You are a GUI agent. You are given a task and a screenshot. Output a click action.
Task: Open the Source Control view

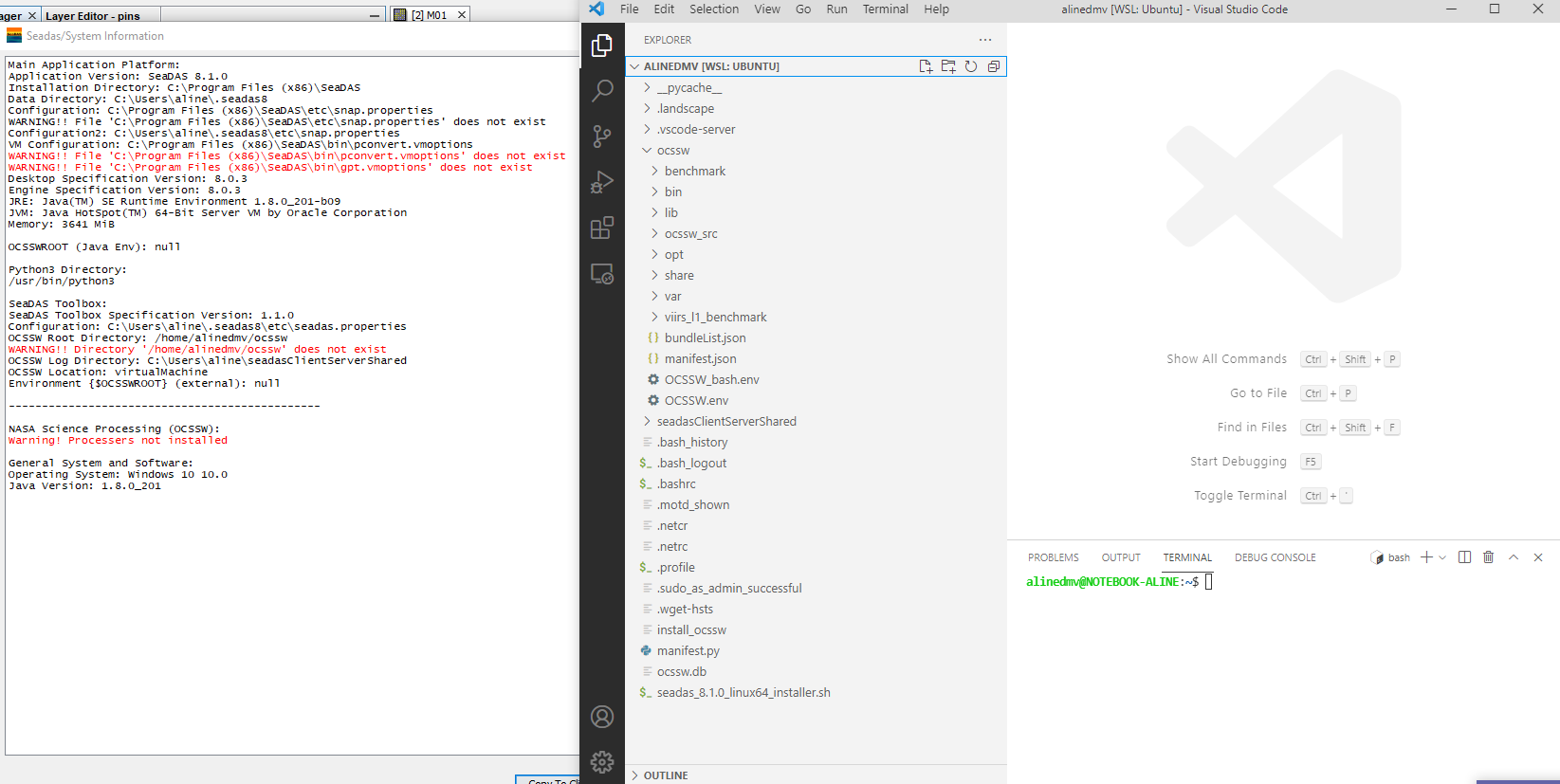[x=602, y=137]
